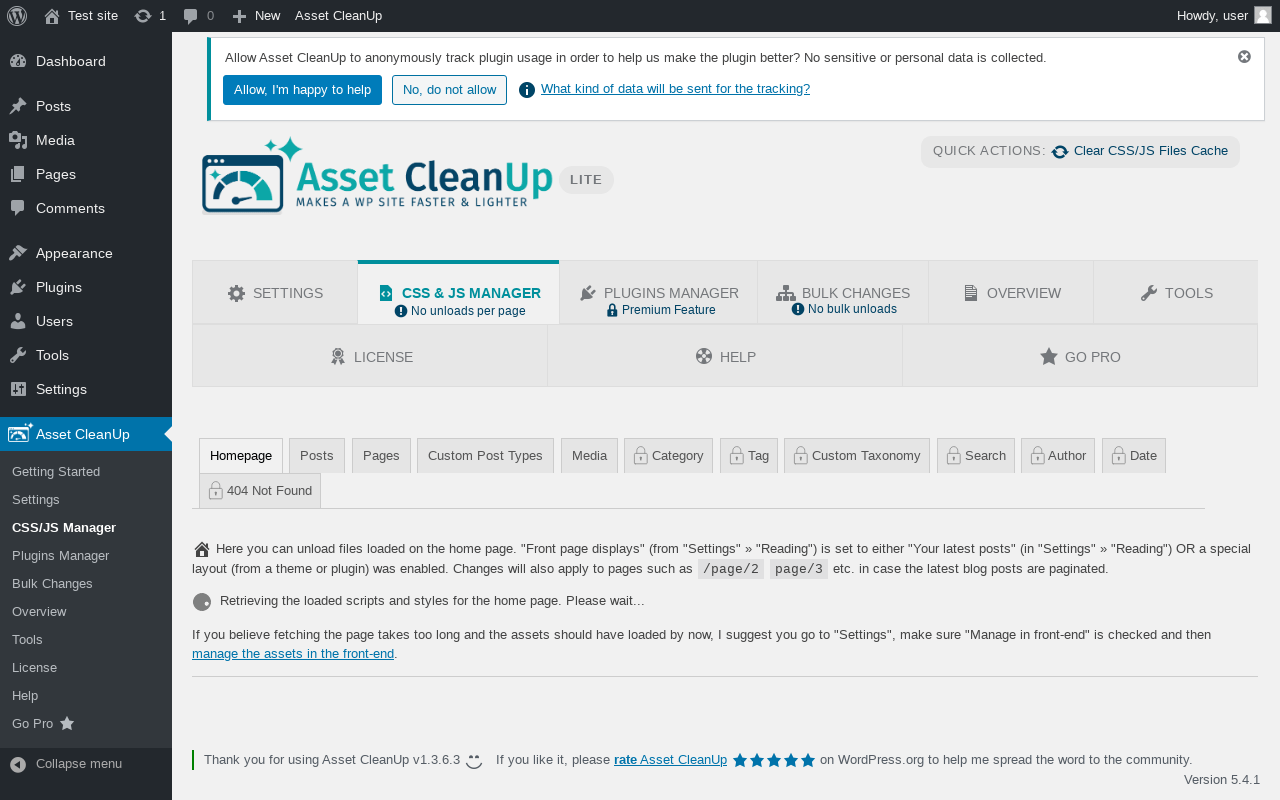
Task: Open CSS/JS Manager in sidebar submenu
Action: click(x=64, y=527)
